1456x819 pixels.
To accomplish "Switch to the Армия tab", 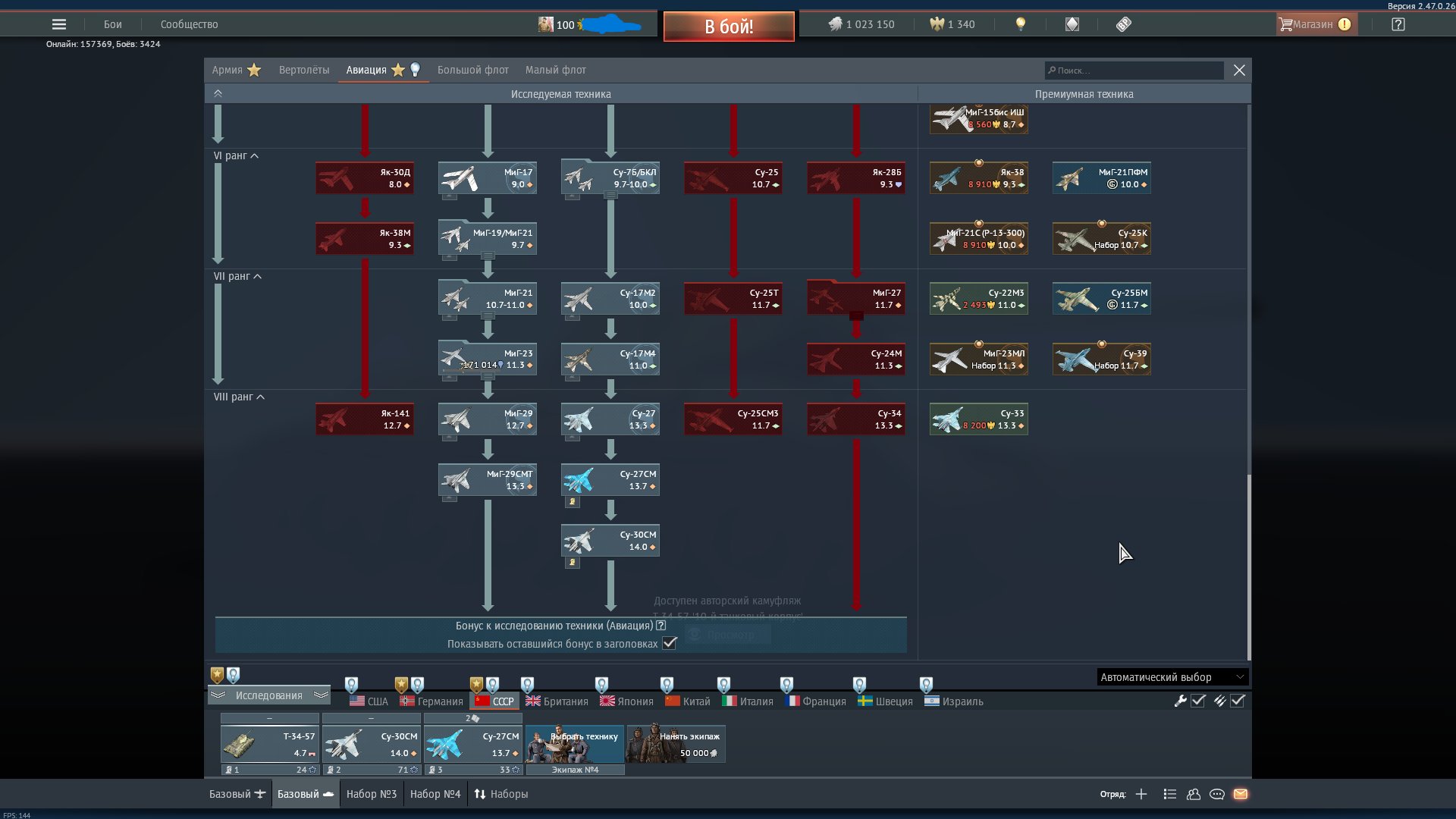I will (236, 70).
